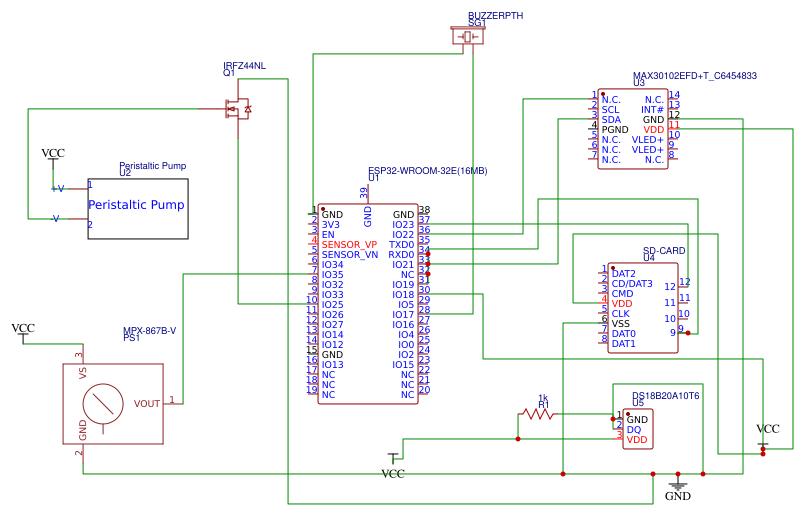Click the red VDD pin on DS18B20
This screenshot has height=514, width=803.
click(x=637, y=440)
